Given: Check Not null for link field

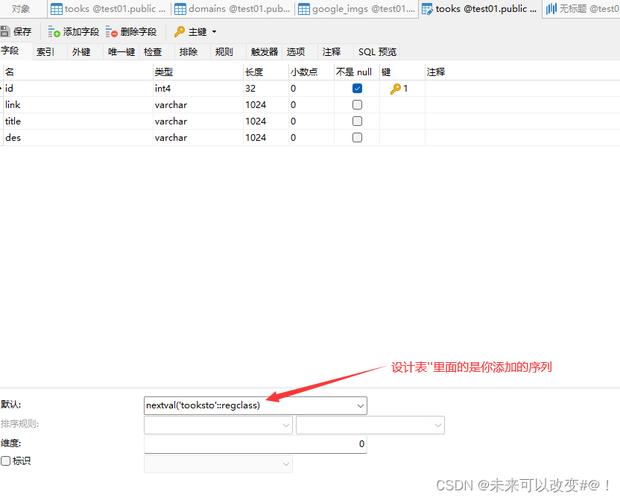Looking at the screenshot, I should click(x=357, y=105).
